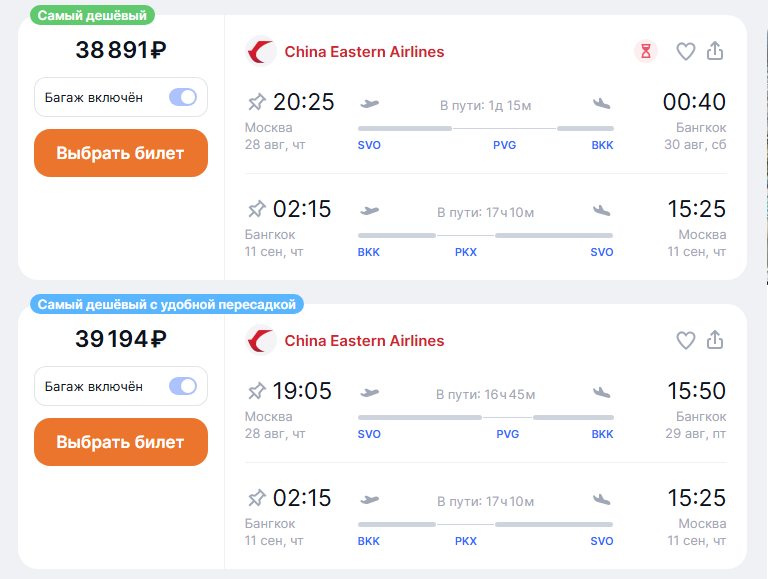This screenshot has width=768, height=579.
Task: Pin the 20:25 Moscow departure flight
Action: pos(256,102)
